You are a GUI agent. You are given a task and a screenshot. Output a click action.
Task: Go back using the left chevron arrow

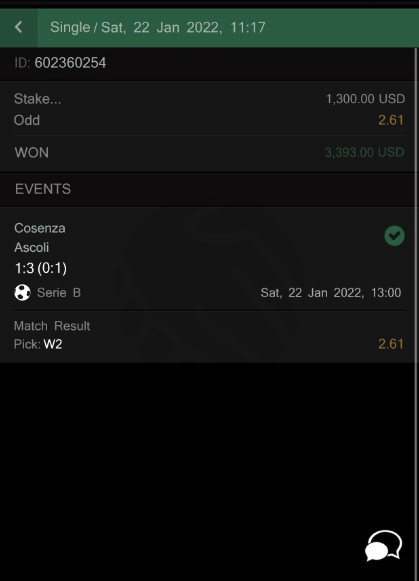pos(19,27)
